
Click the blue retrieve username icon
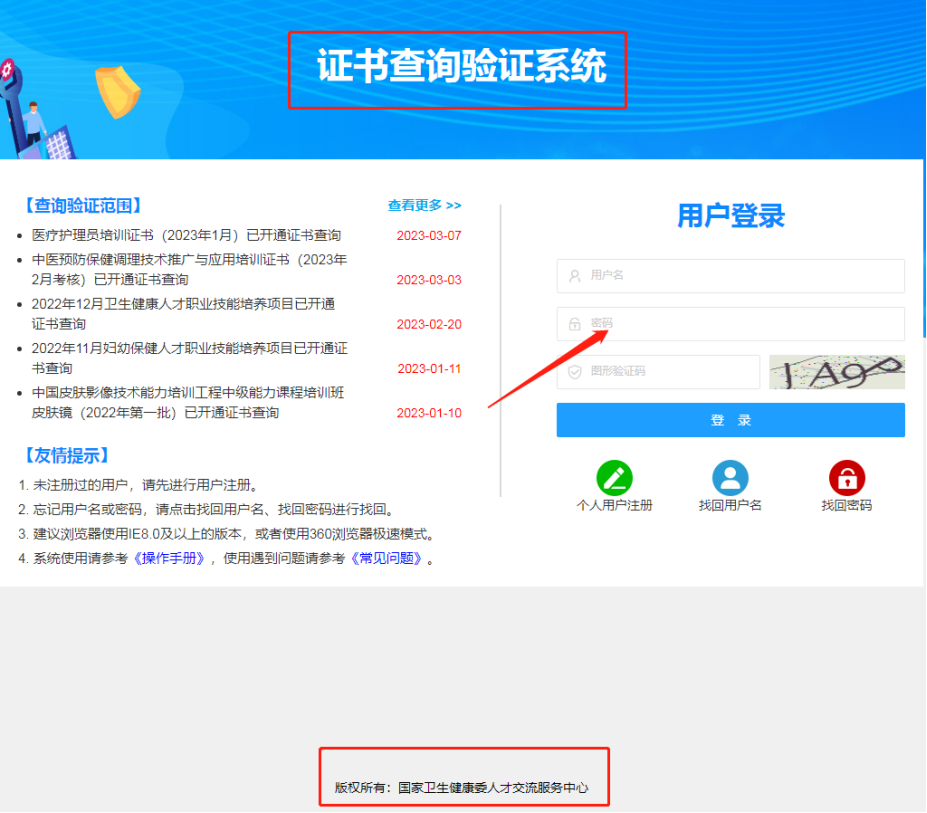[730, 478]
